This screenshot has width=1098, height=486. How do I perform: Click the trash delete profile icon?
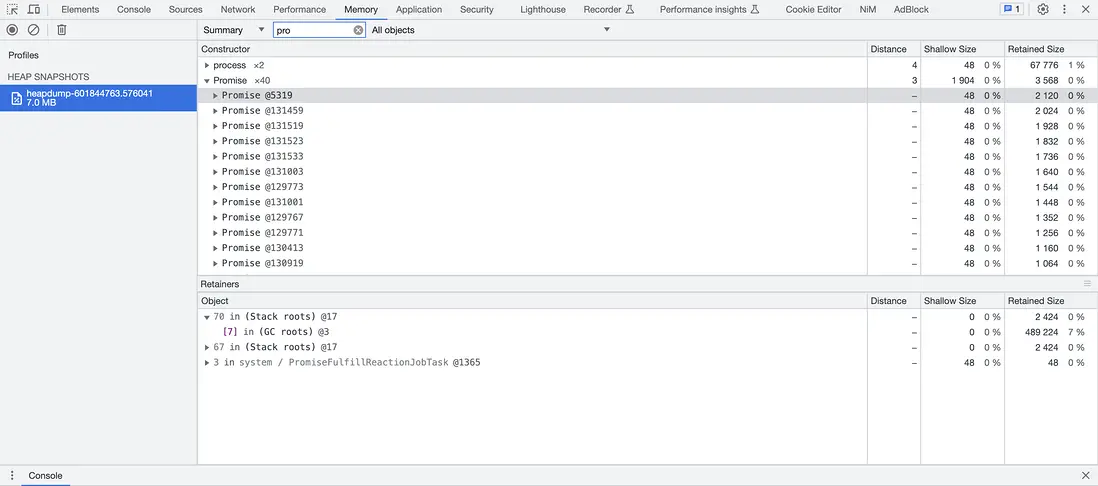tap(62, 29)
